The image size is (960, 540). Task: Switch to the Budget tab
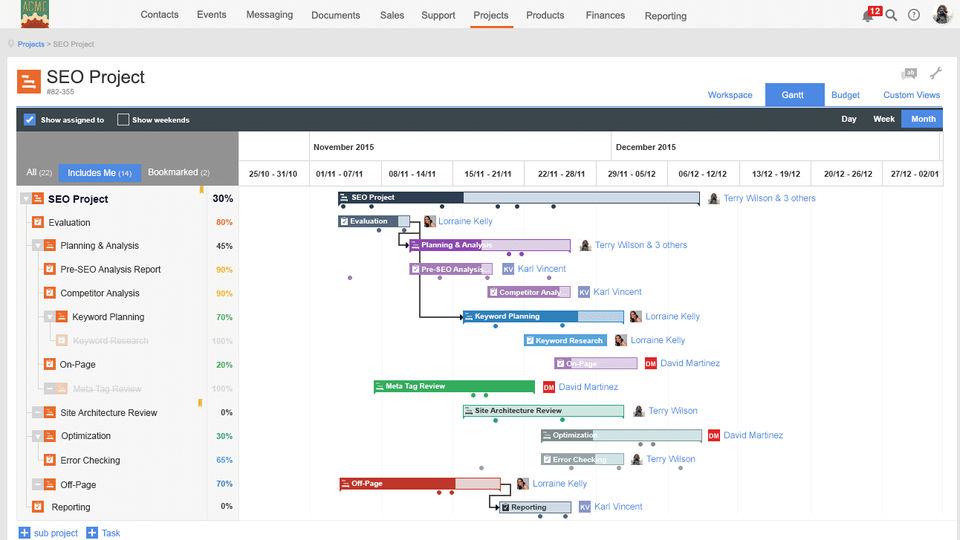pos(845,95)
